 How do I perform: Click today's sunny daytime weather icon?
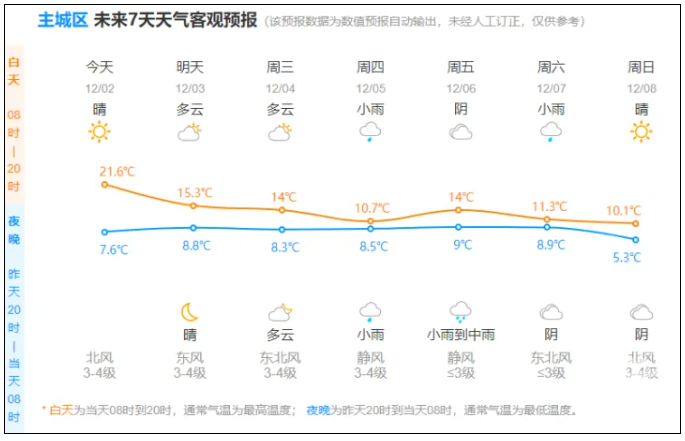point(99,132)
